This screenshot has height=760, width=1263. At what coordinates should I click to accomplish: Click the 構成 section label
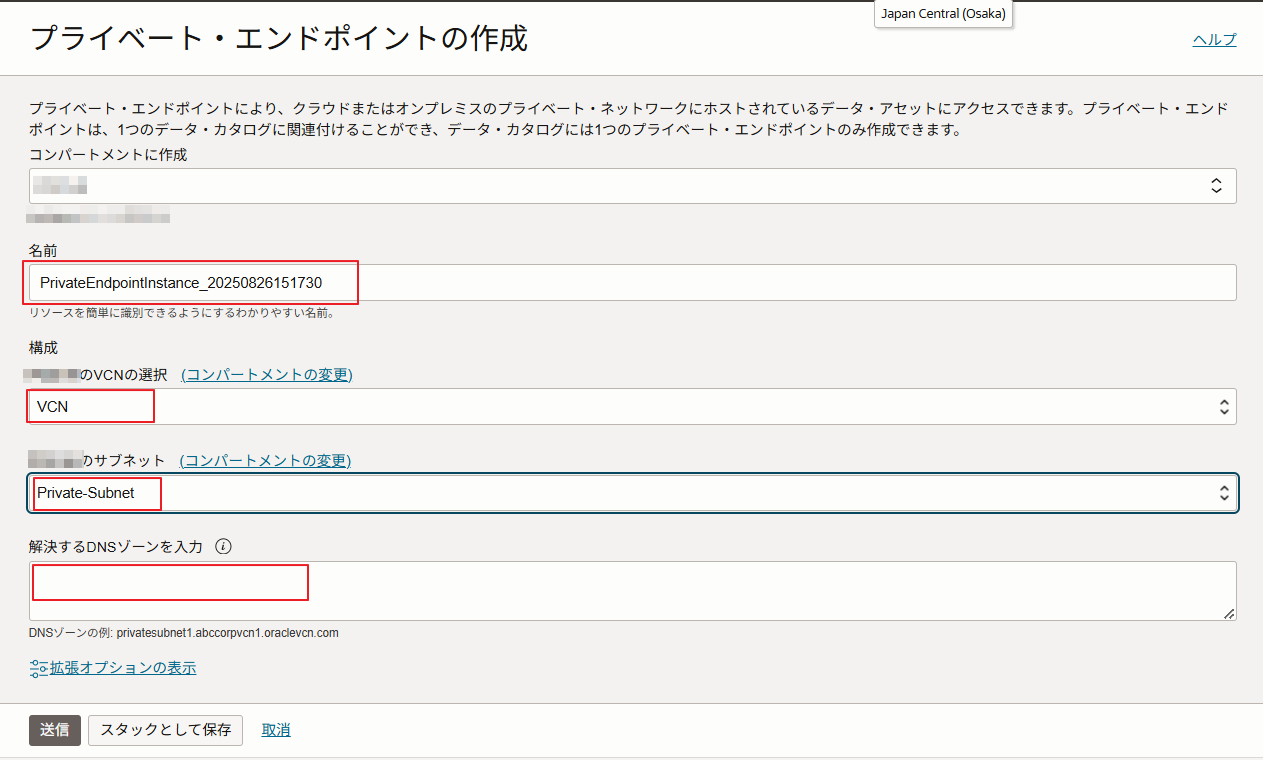pos(44,348)
